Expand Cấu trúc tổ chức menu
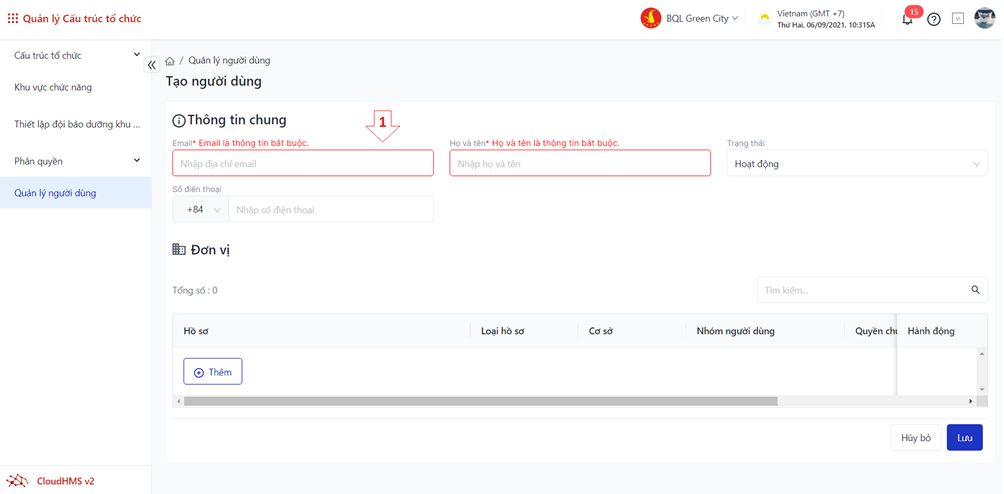The image size is (1004, 494). point(76,56)
